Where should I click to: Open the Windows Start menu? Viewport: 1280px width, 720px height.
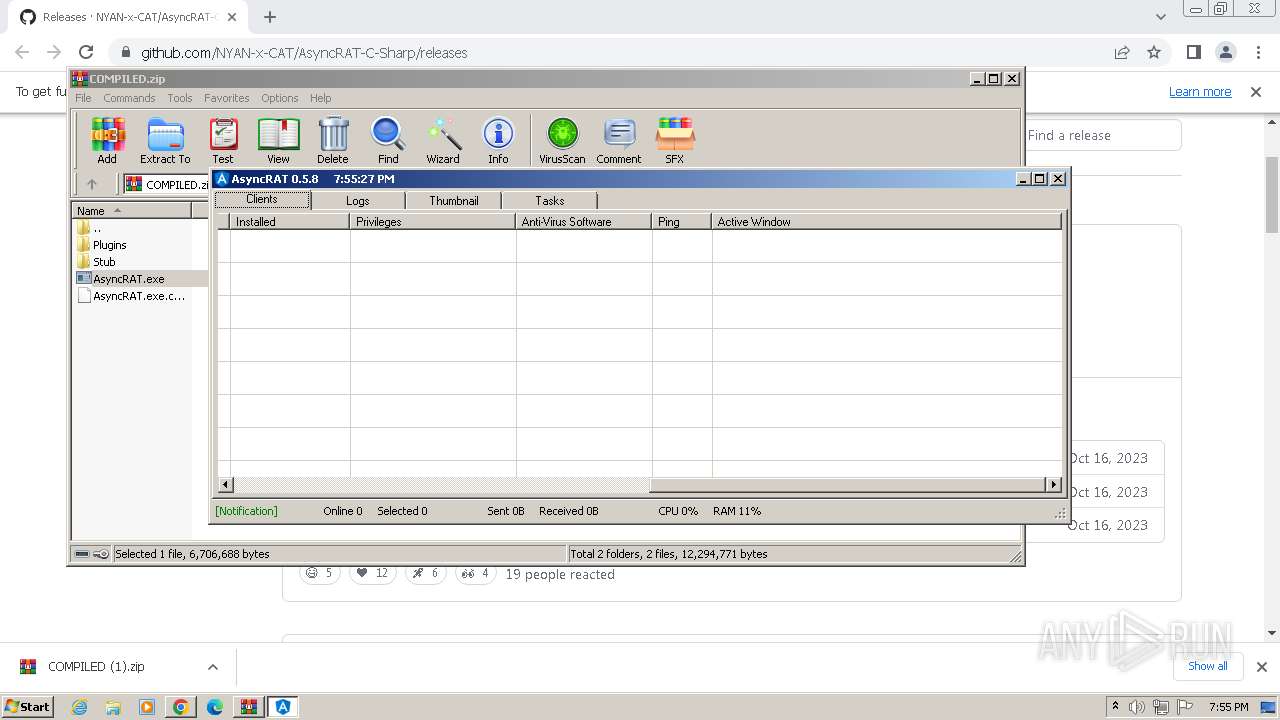pyautogui.click(x=27, y=706)
